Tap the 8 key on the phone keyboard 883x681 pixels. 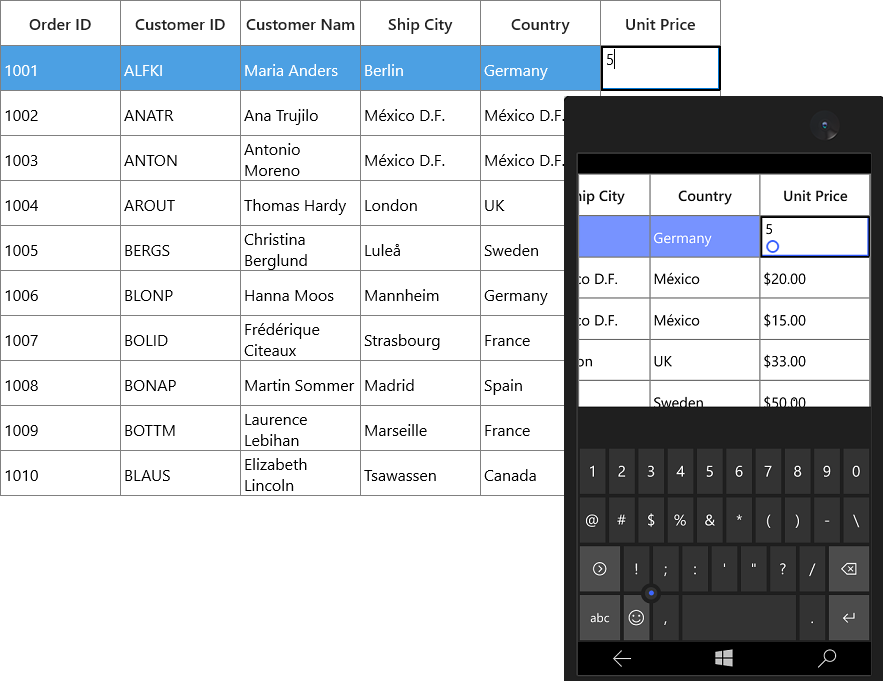(x=797, y=471)
